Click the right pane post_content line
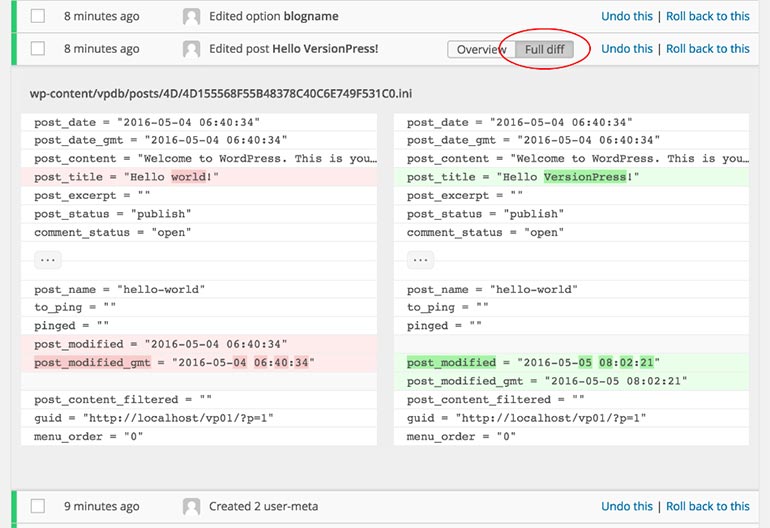Screen dimensions: 770x528 [572, 159]
